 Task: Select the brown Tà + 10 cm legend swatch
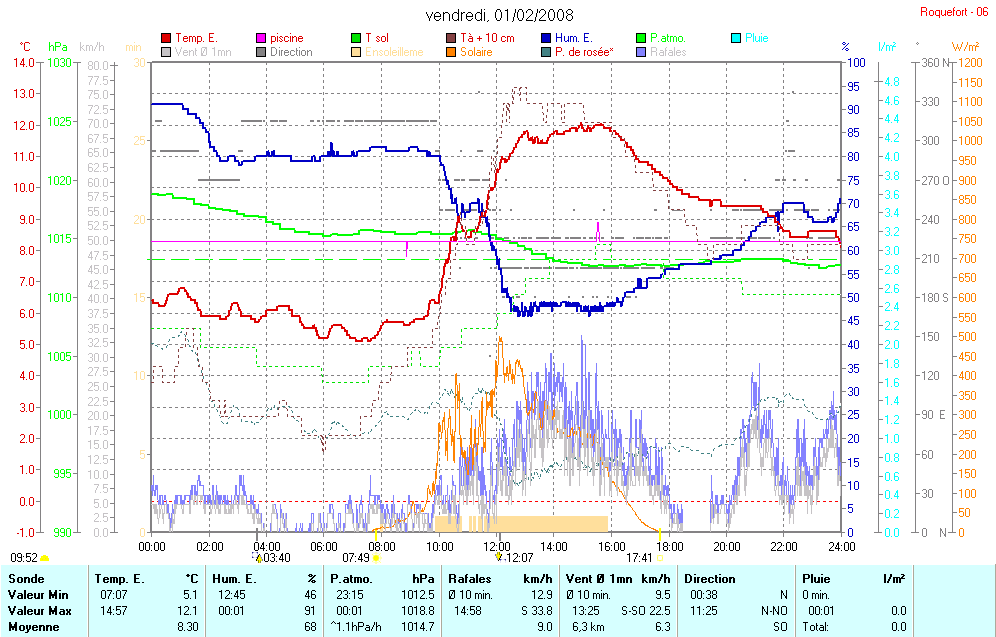(451, 38)
